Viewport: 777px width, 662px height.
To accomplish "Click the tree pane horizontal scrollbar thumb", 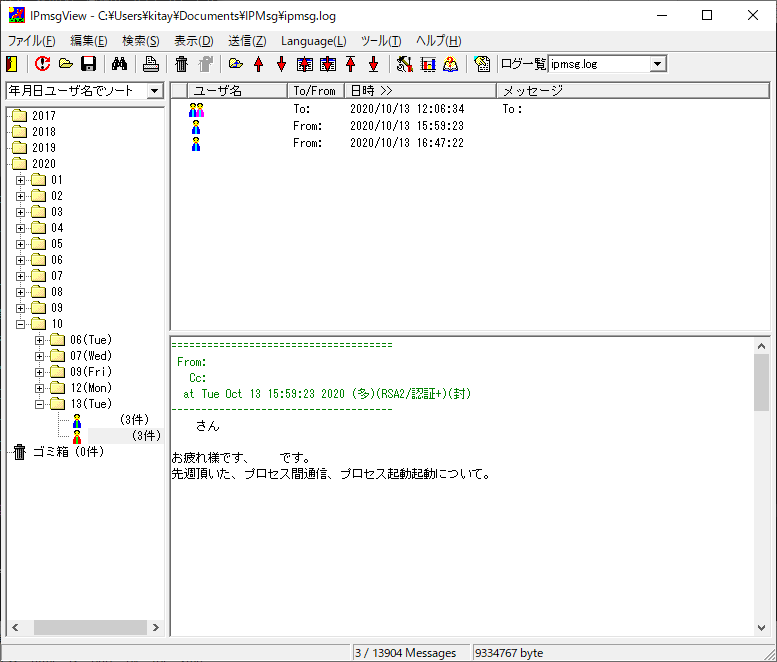I will tap(90, 627).
